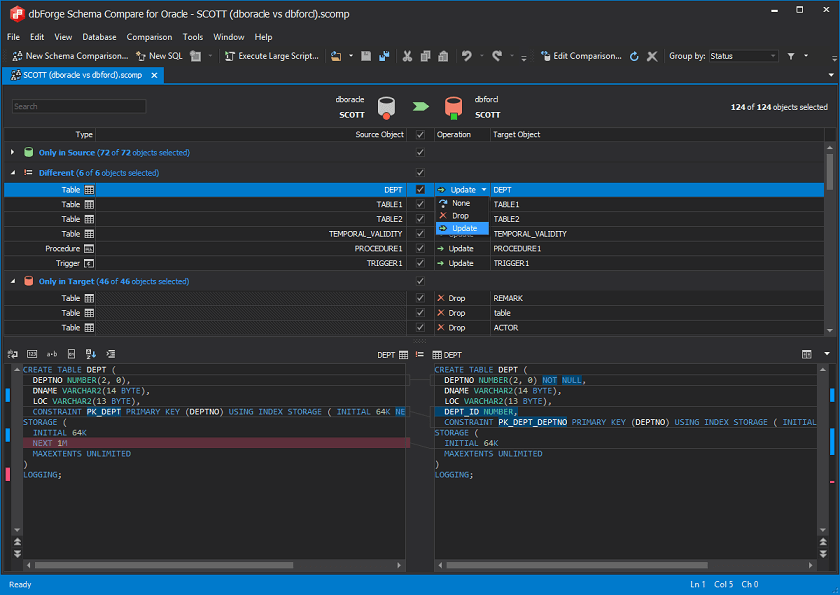Open the Comparison menu

(149, 37)
